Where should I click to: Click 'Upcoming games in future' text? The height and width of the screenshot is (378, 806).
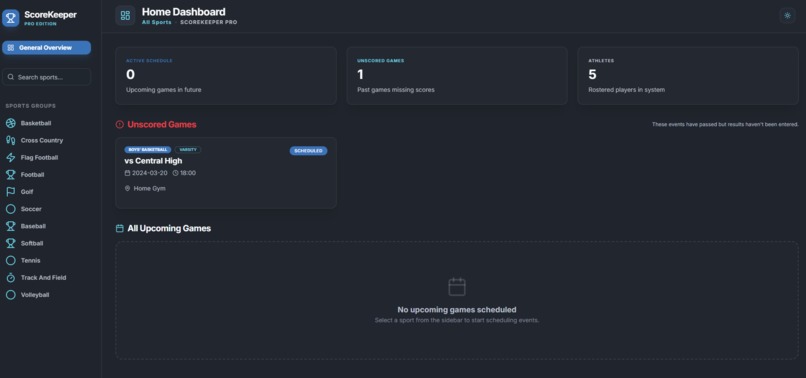pyautogui.click(x=163, y=90)
